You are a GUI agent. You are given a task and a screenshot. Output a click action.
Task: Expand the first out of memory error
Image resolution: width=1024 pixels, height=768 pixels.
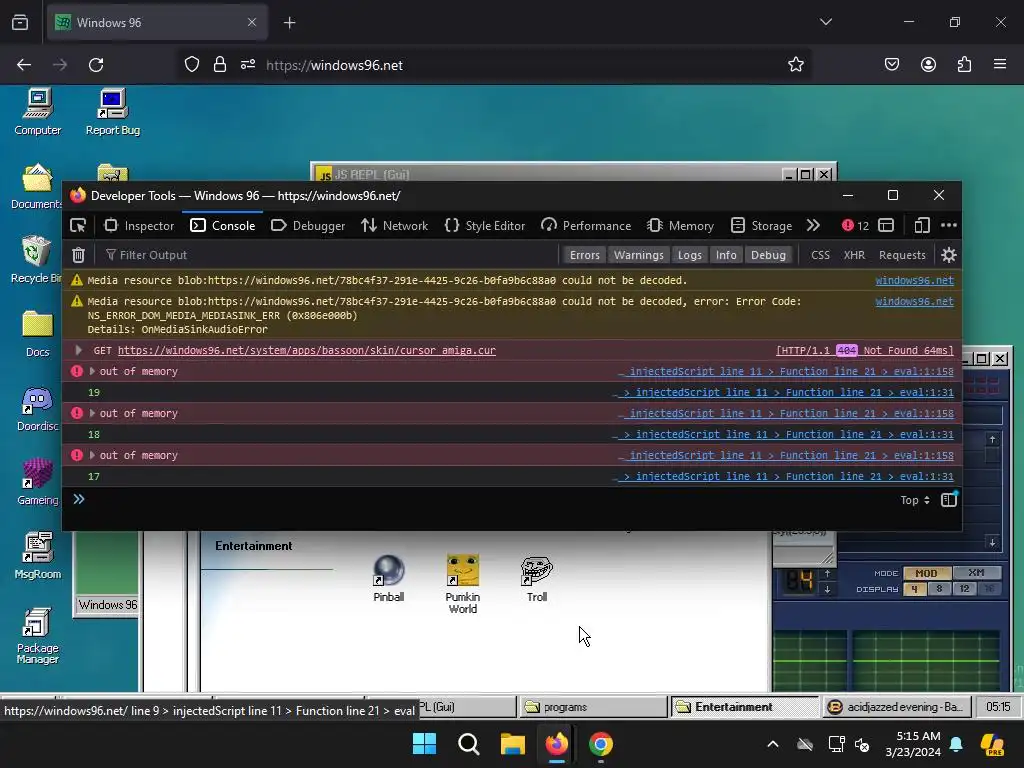coord(92,371)
